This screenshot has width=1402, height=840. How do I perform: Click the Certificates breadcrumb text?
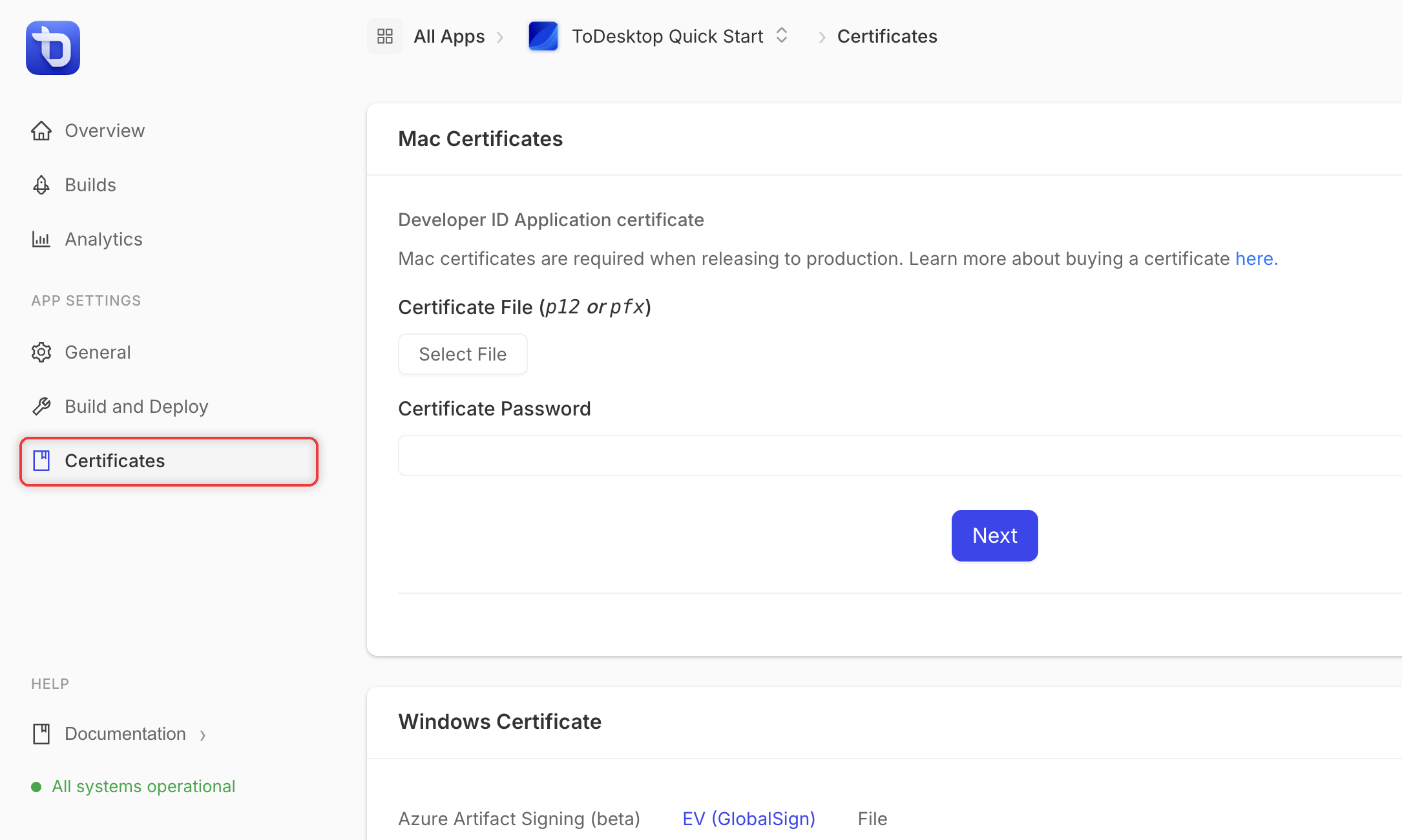pos(887,36)
